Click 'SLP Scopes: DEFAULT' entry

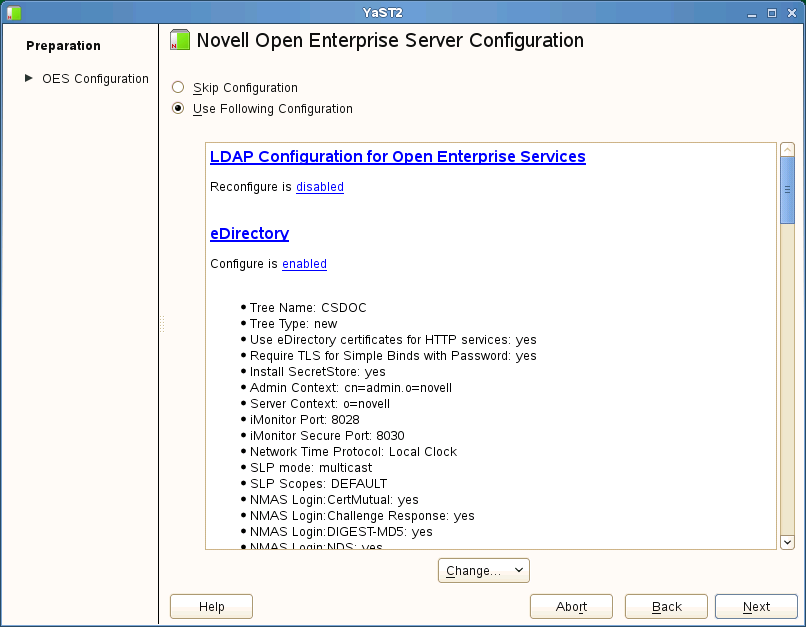318,484
